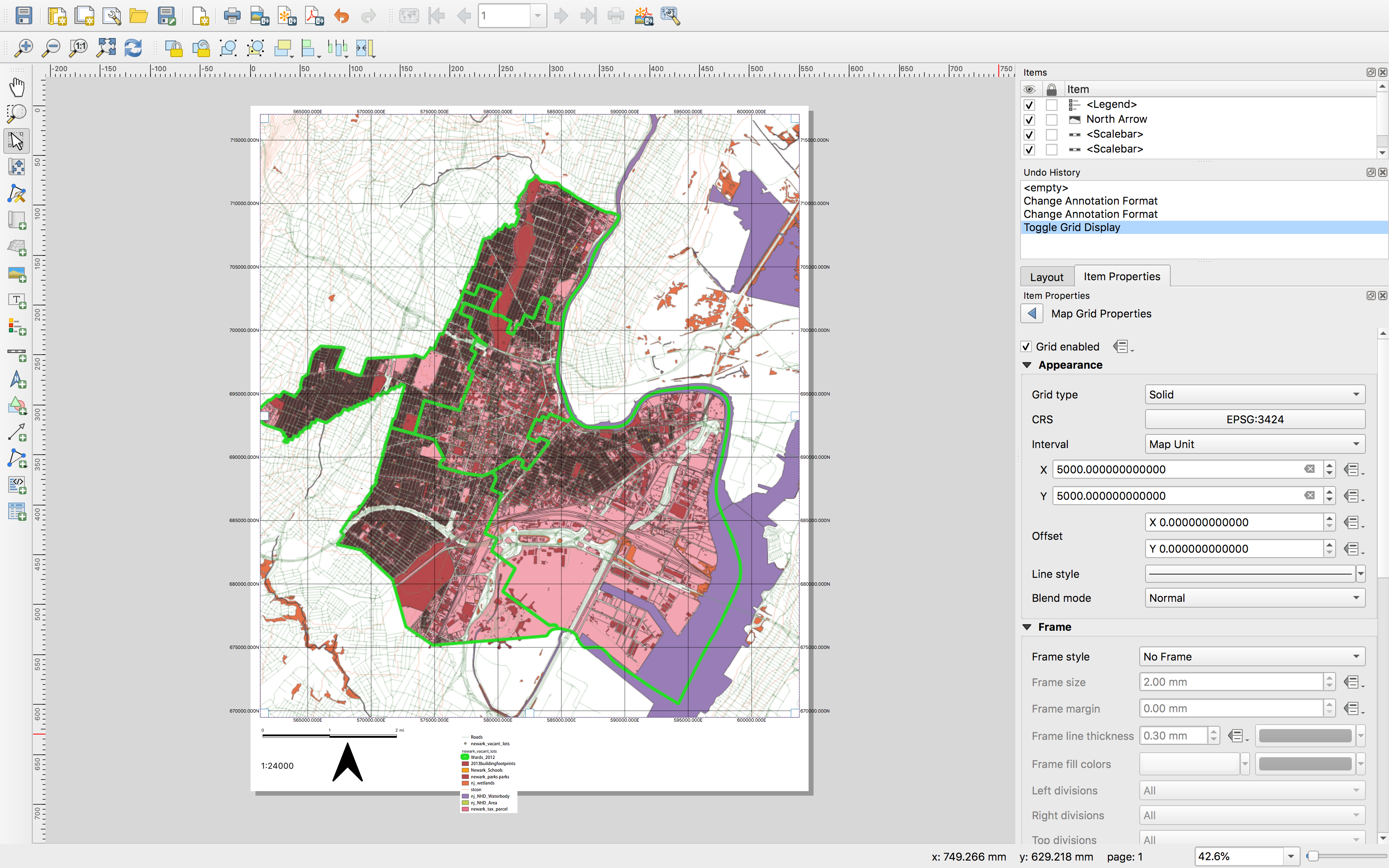This screenshot has width=1389, height=868.
Task: Click the Zoom Full icon
Action: (106, 48)
